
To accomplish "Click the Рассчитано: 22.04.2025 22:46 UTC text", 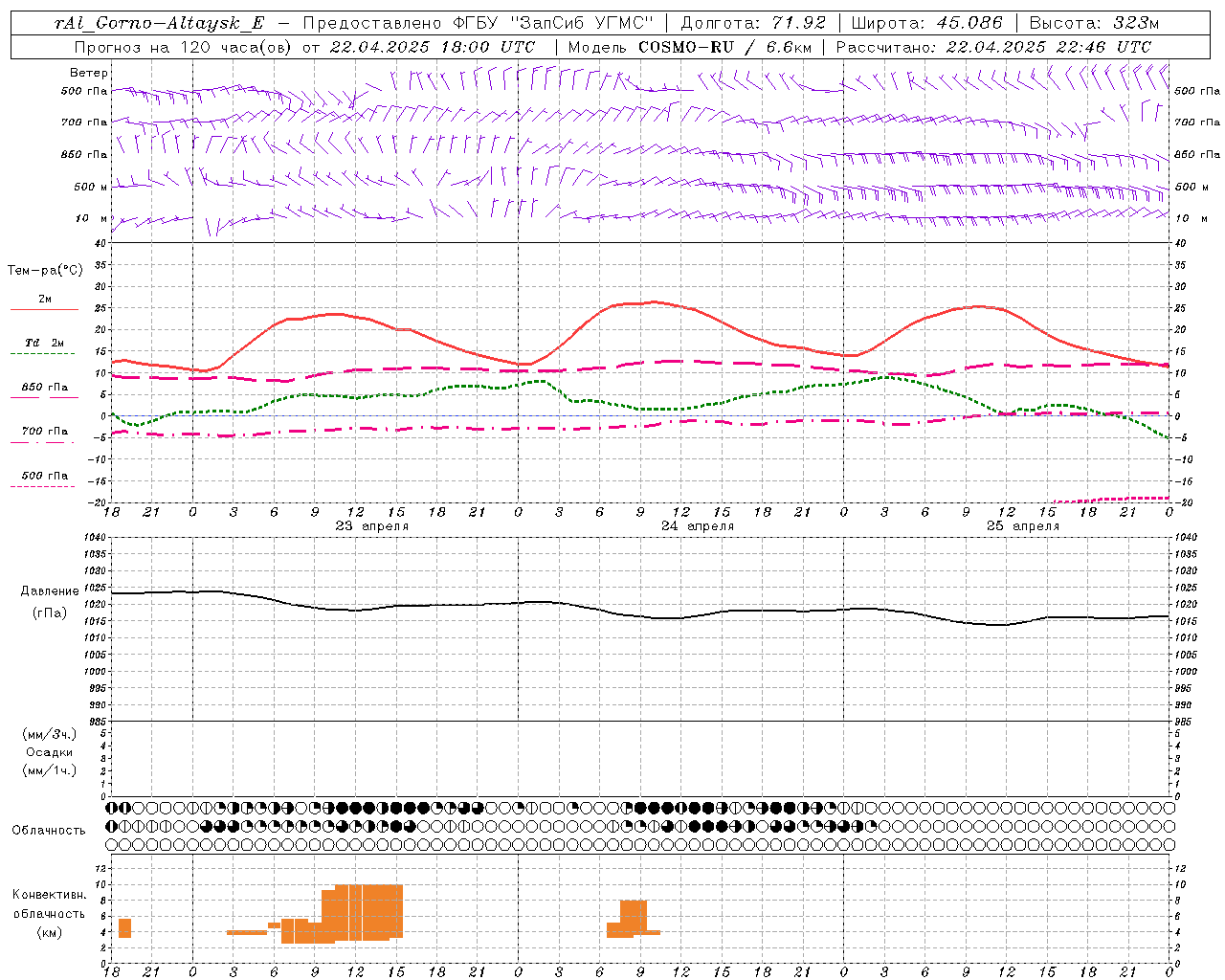I will tap(993, 47).
